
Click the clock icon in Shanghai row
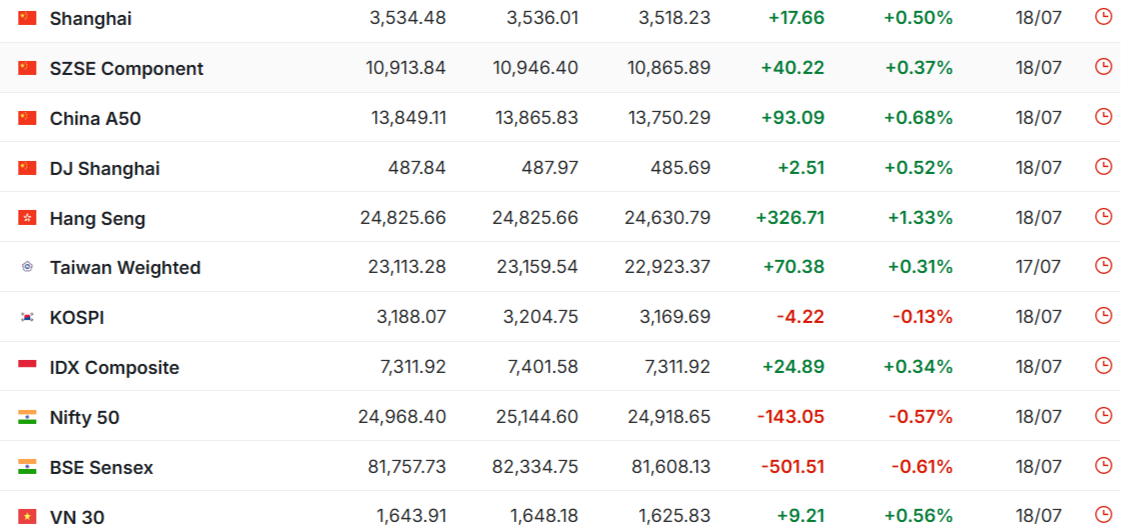[1103, 16]
